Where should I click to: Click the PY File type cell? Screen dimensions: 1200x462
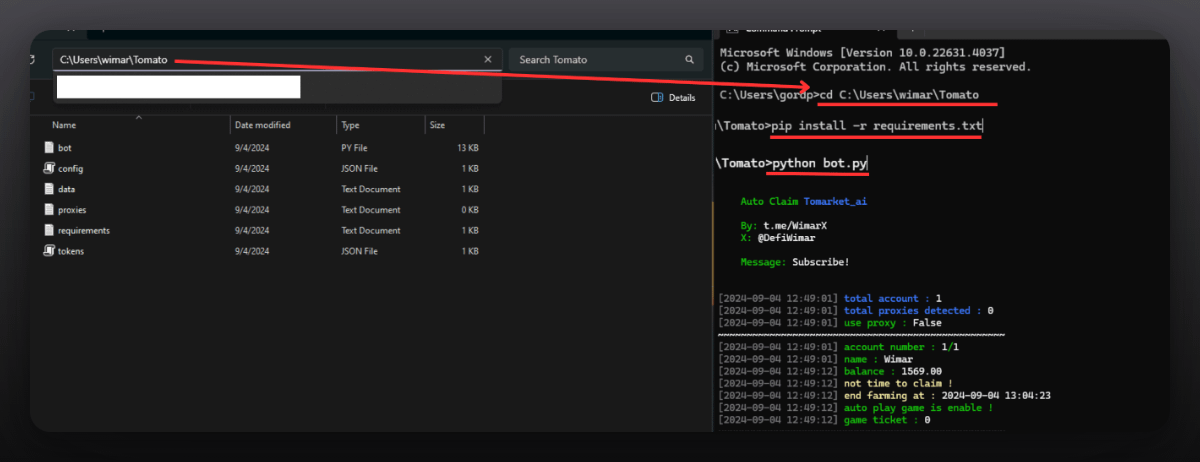pyautogui.click(x=355, y=148)
